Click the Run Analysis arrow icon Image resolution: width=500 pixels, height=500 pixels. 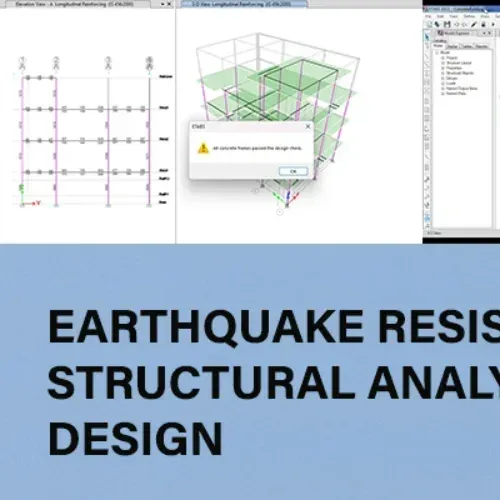[493, 24]
